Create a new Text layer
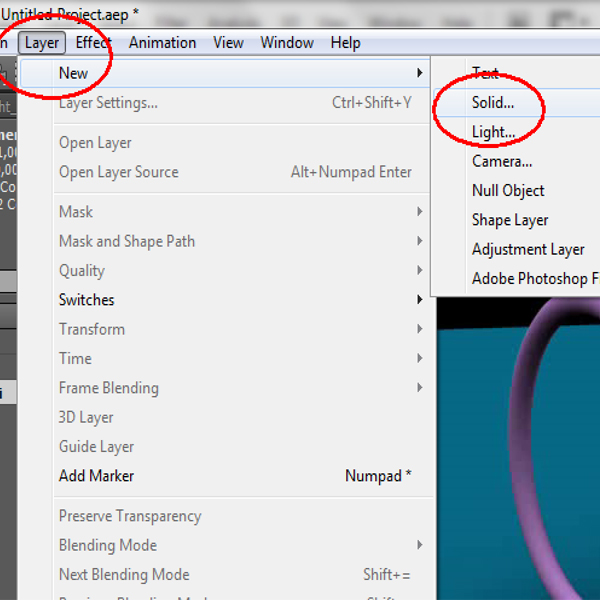600x600 pixels. pos(485,73)
